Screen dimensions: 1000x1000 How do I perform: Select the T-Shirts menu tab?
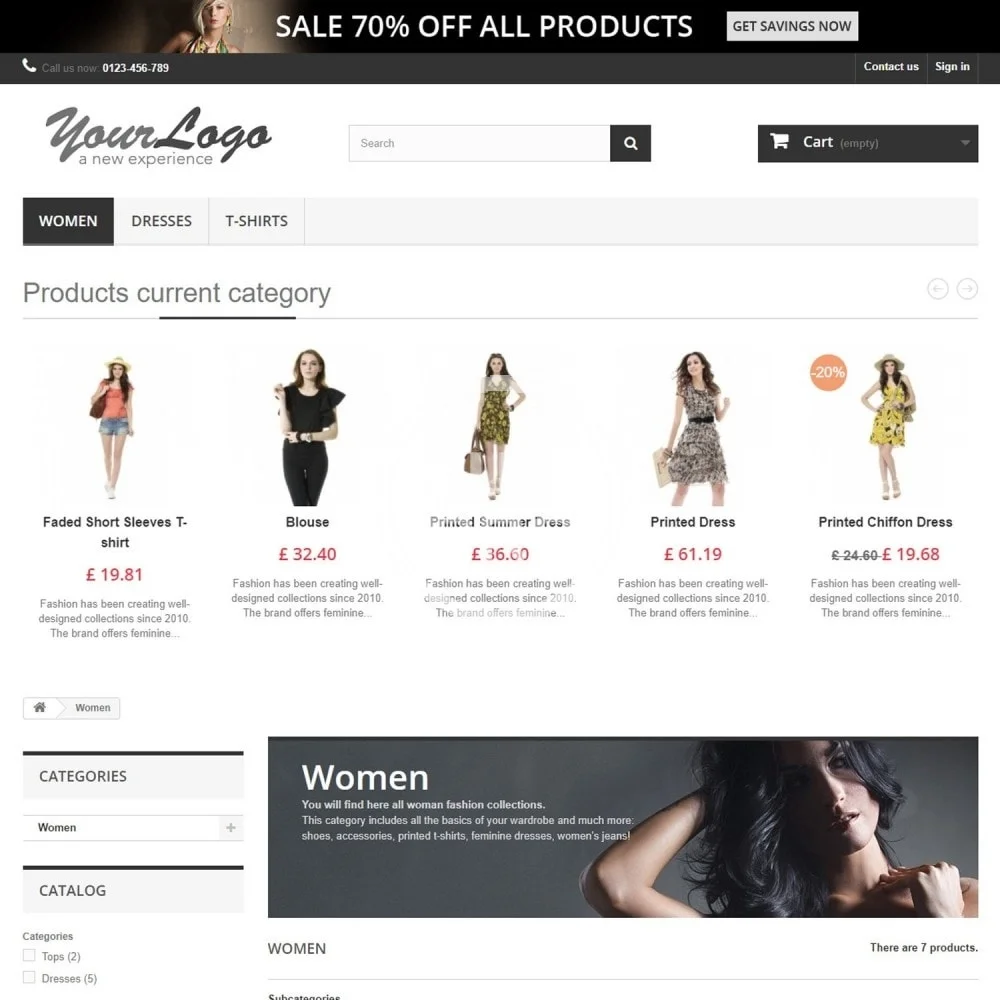click(x=256, y=221)
